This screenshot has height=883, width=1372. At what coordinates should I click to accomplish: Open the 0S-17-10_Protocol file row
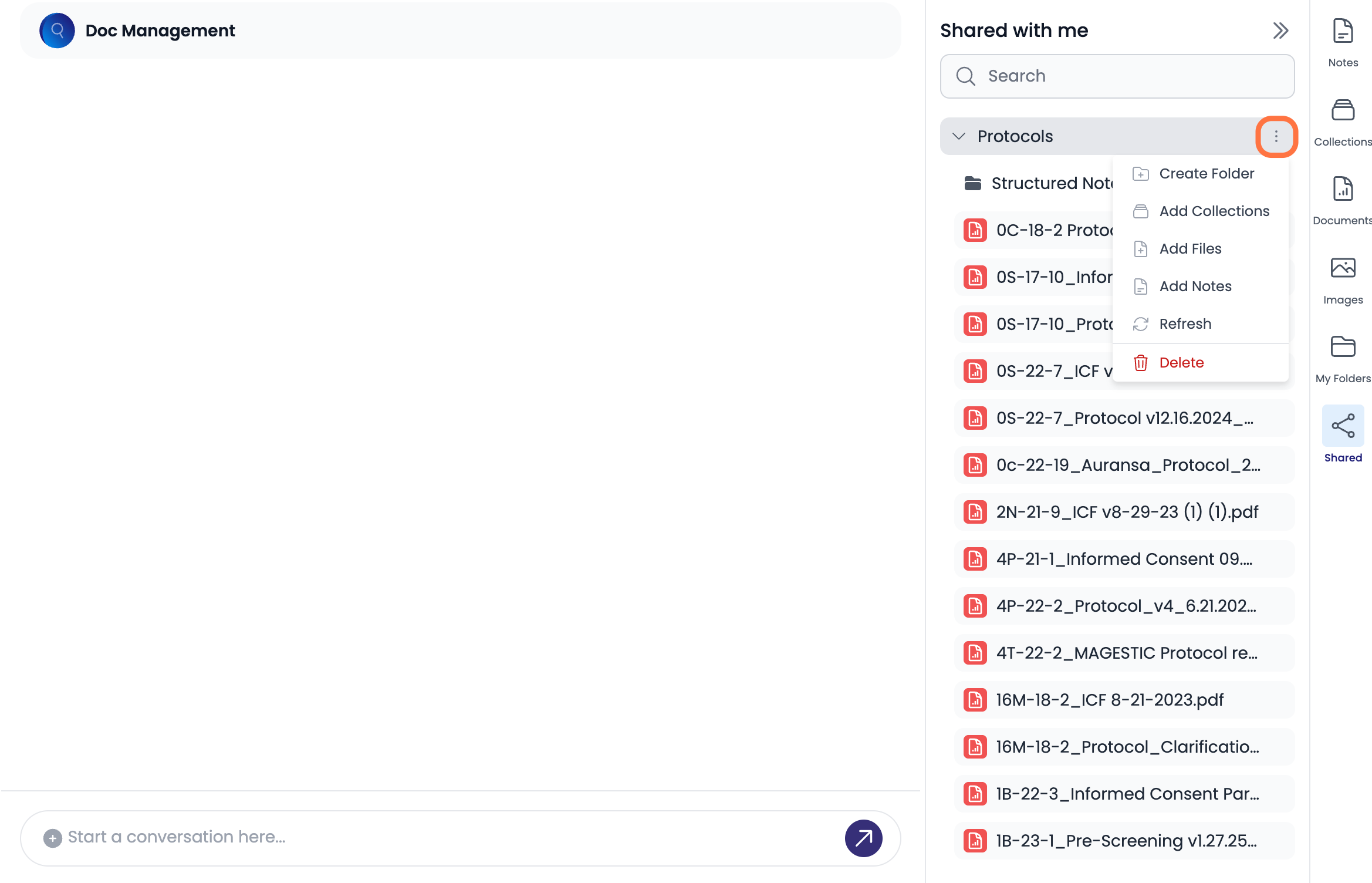[x=1033, y=324]
